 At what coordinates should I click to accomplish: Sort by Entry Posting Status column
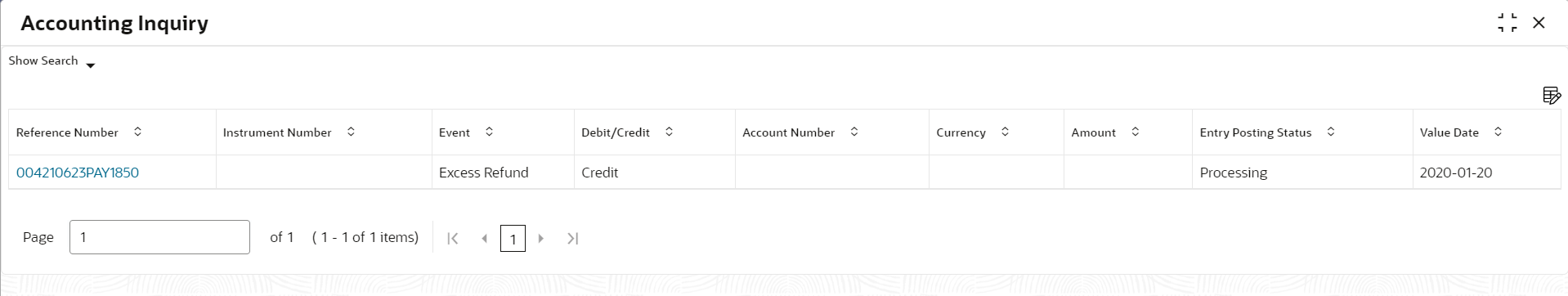coord(1331,132)
